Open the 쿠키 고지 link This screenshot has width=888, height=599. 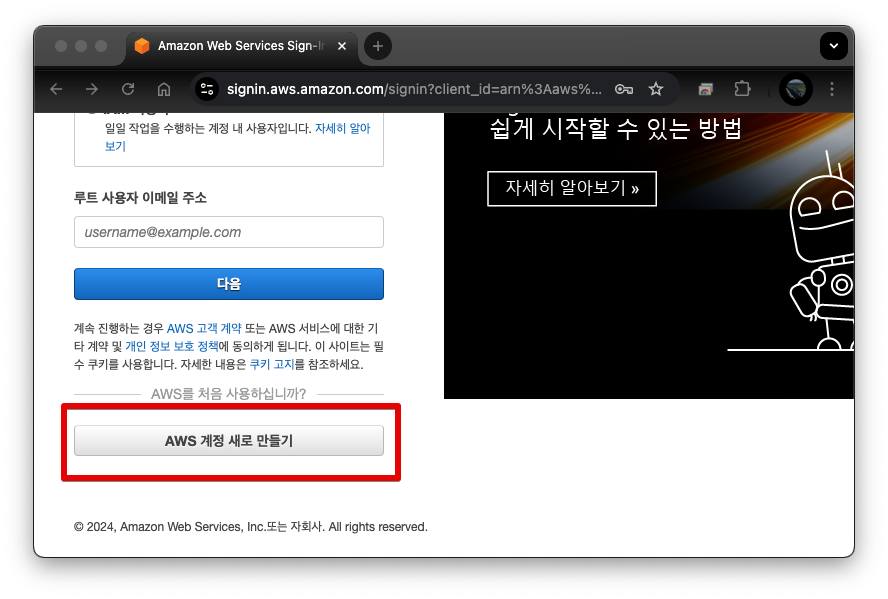point(272,364)
